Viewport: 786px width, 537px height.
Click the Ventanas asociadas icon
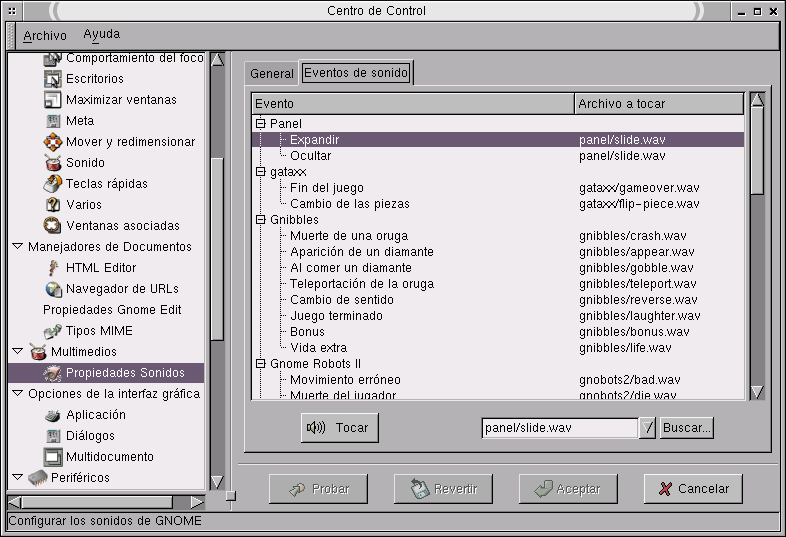click(x=53, y=226)
